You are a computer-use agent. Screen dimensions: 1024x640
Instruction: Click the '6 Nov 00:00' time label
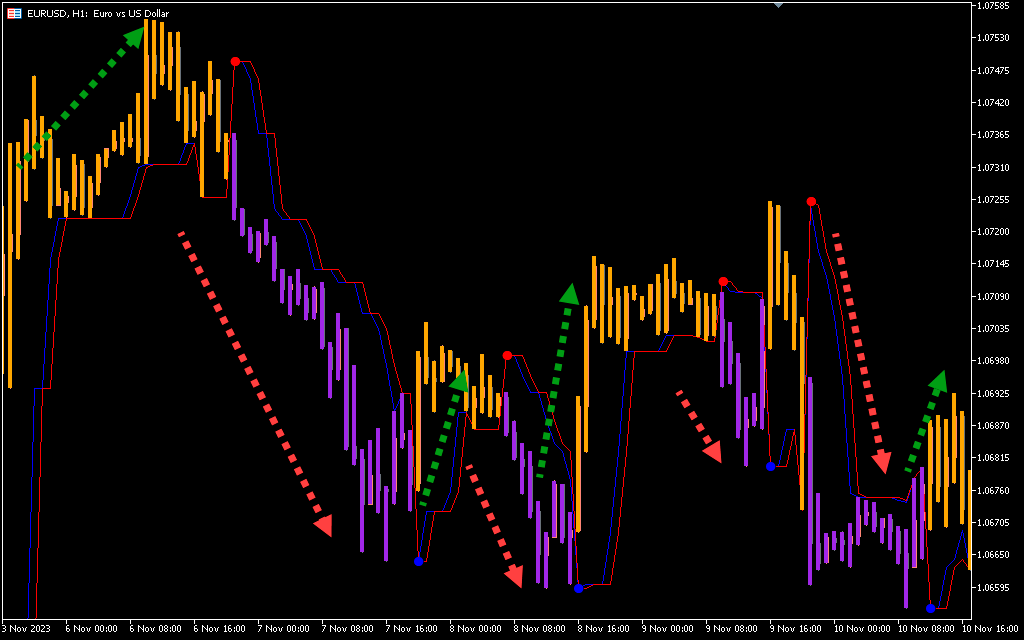coord(91,628)
